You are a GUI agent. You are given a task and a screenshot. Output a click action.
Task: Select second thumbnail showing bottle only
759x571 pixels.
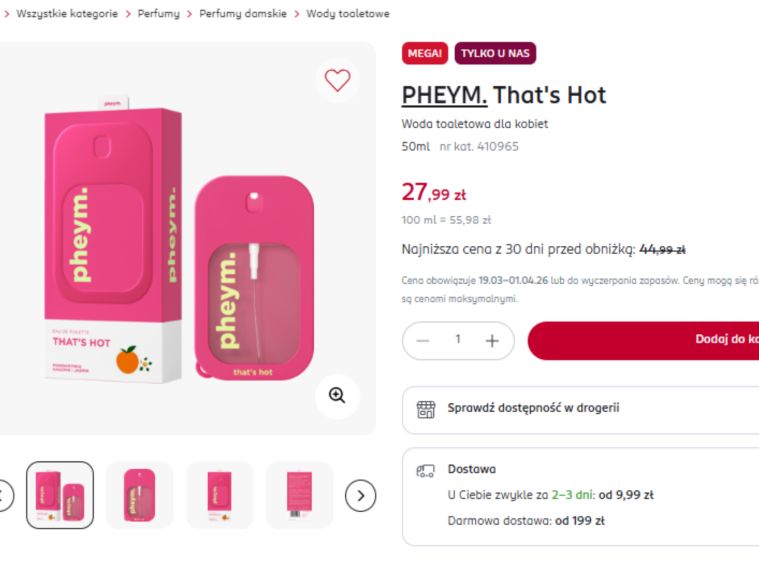139,495
